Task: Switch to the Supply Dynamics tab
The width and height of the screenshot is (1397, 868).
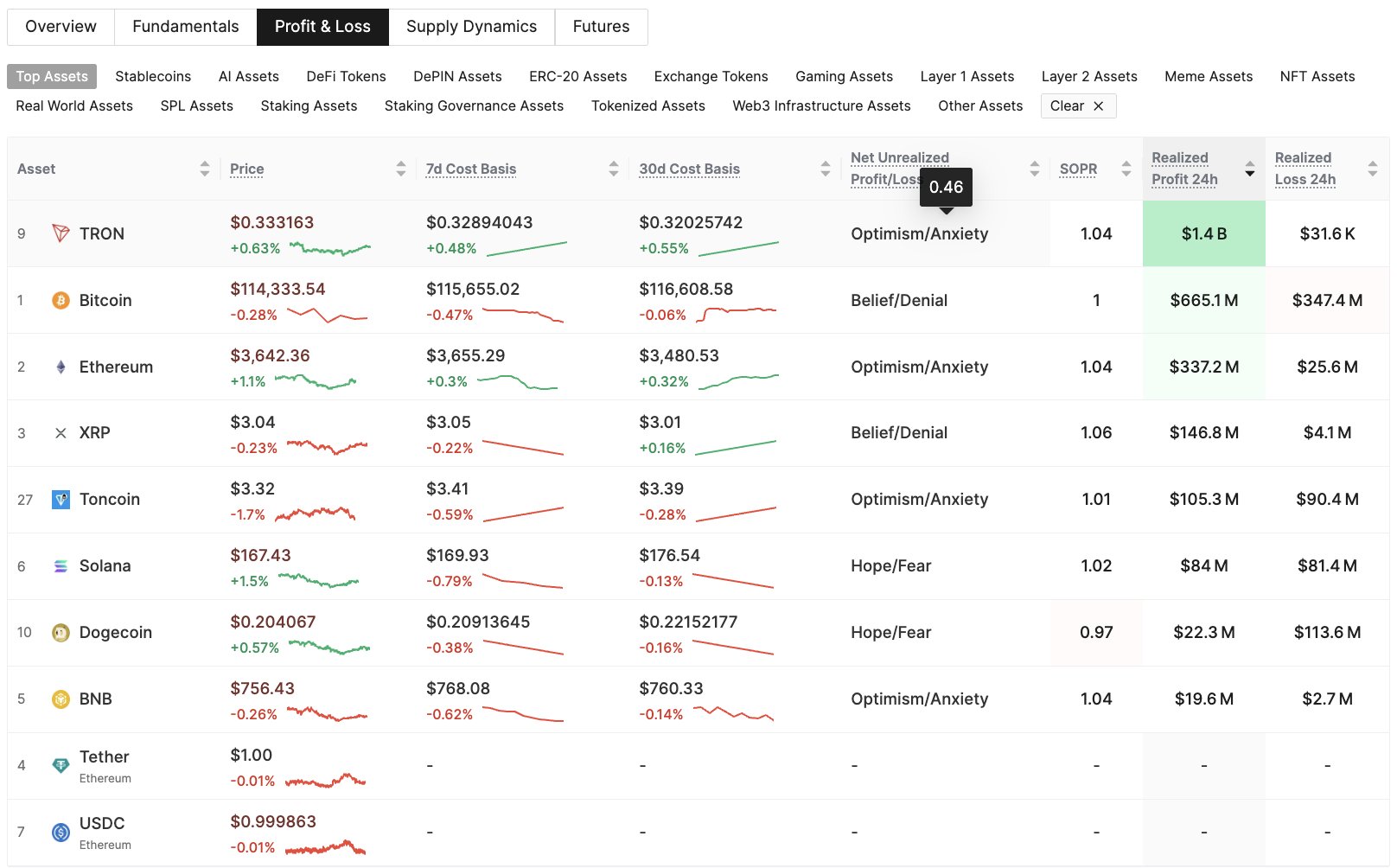Action: [x=472, y=26]
